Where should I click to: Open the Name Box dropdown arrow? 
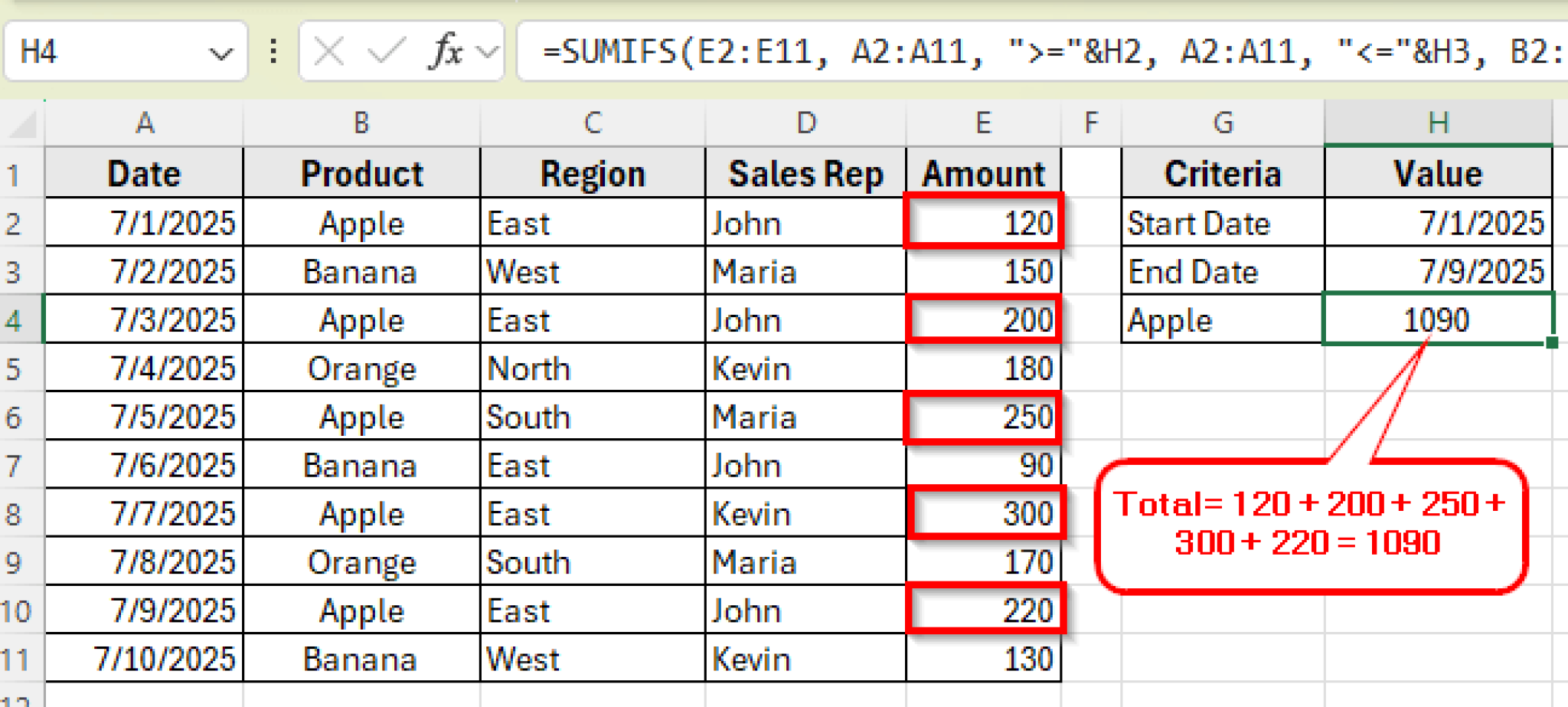pos(220,54)
